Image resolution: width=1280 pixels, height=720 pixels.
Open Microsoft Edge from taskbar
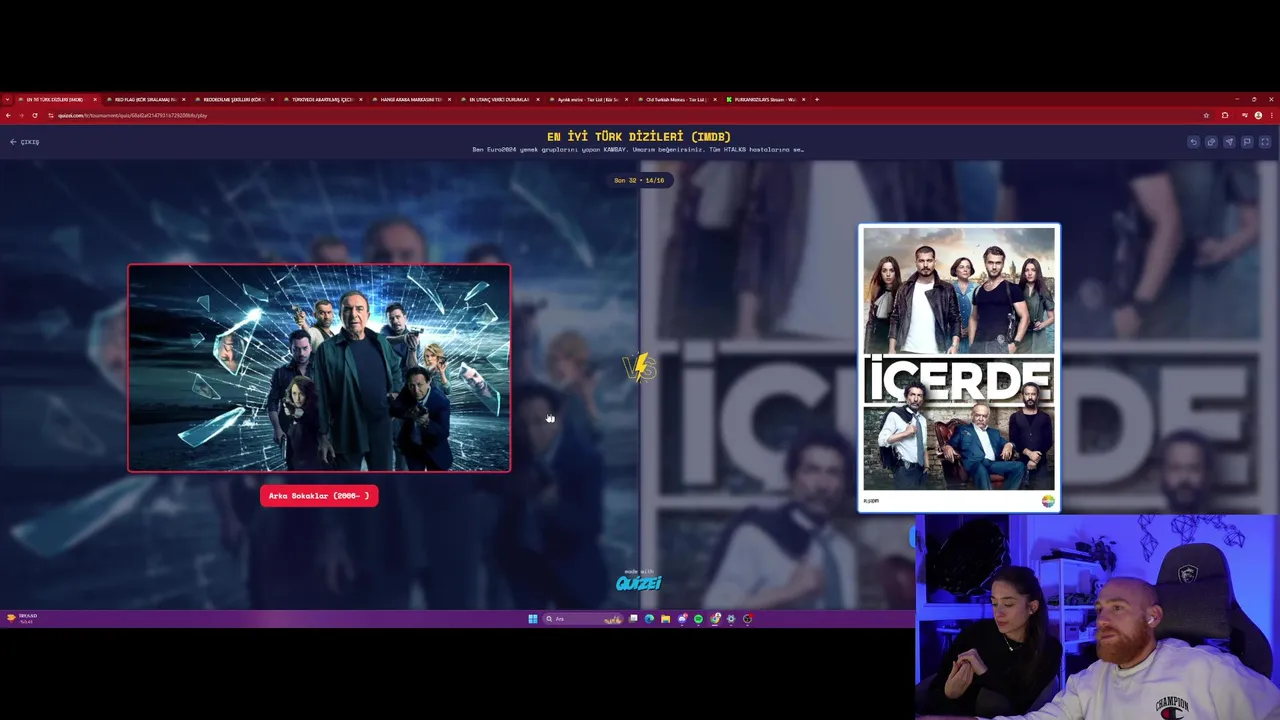pos(649,619)
